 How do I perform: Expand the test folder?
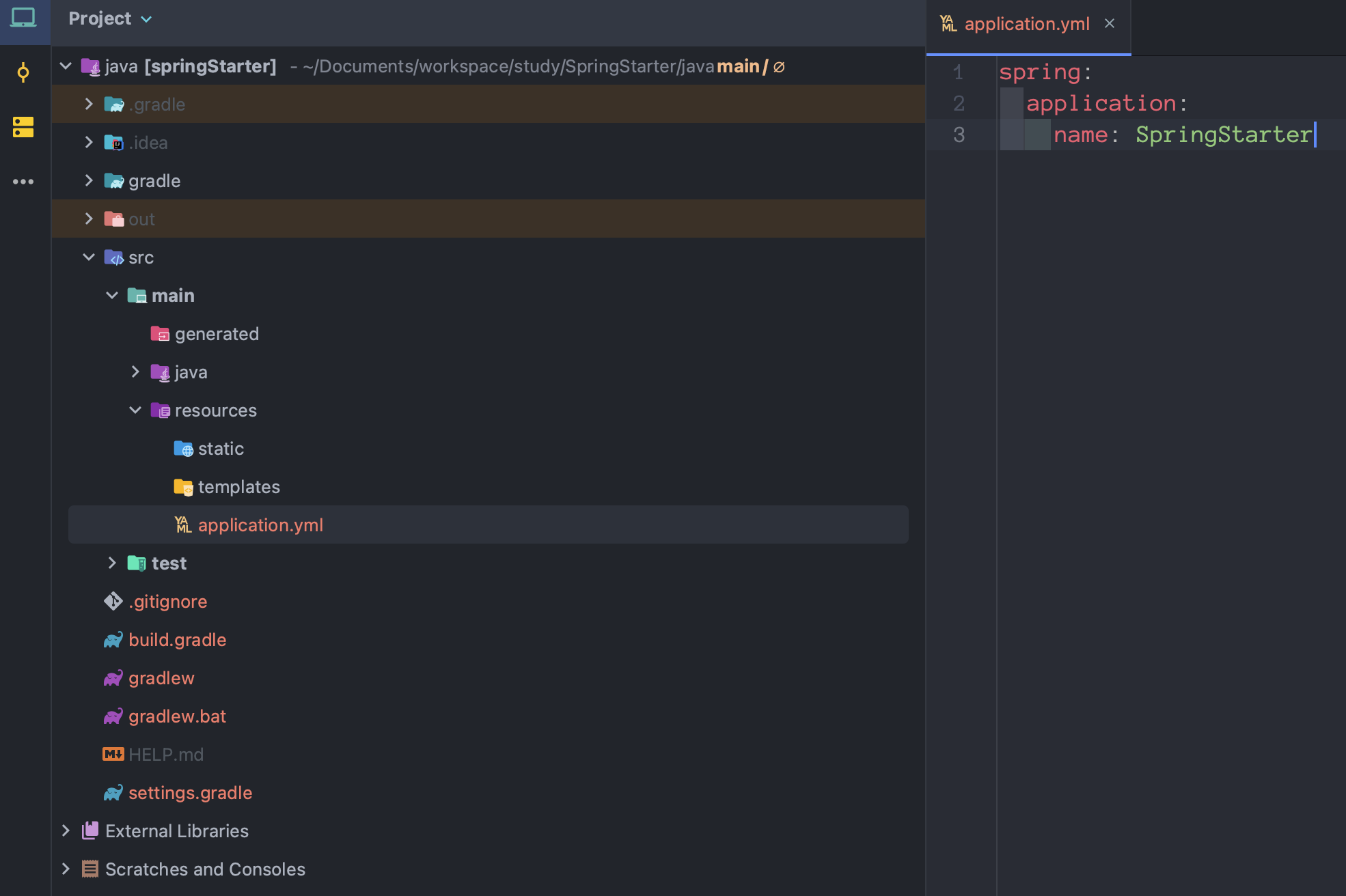pos(112,563)
